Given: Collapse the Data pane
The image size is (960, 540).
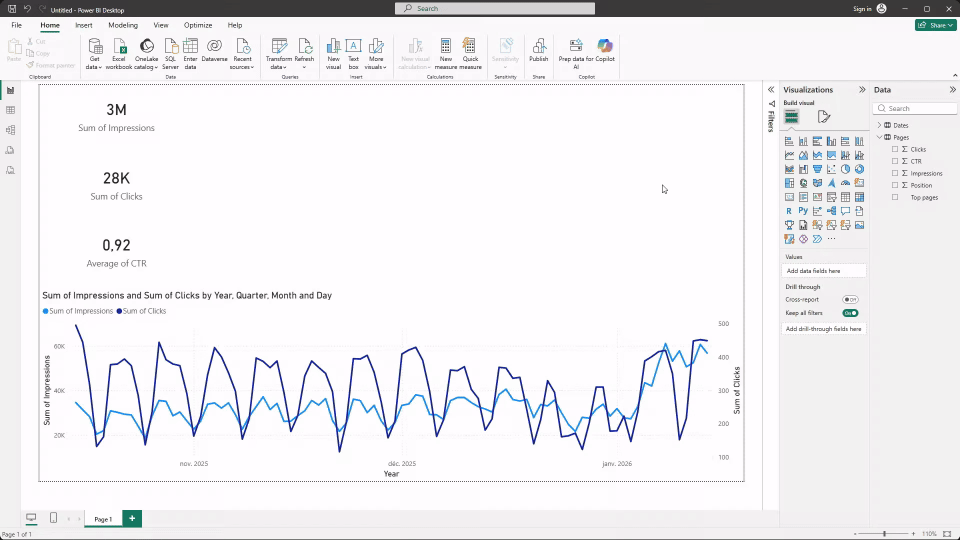Looking at the screenshot, I should [953, 89].
